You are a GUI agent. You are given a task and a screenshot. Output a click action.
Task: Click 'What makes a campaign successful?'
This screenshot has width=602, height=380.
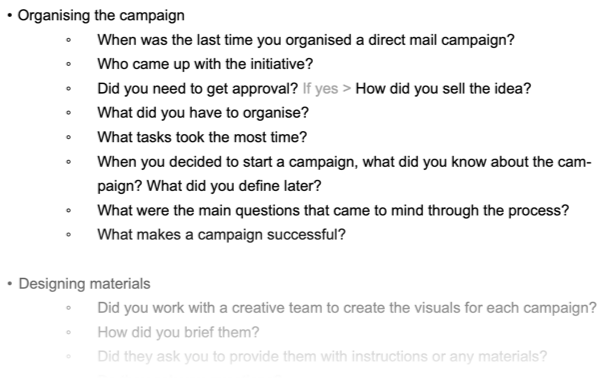222,235
